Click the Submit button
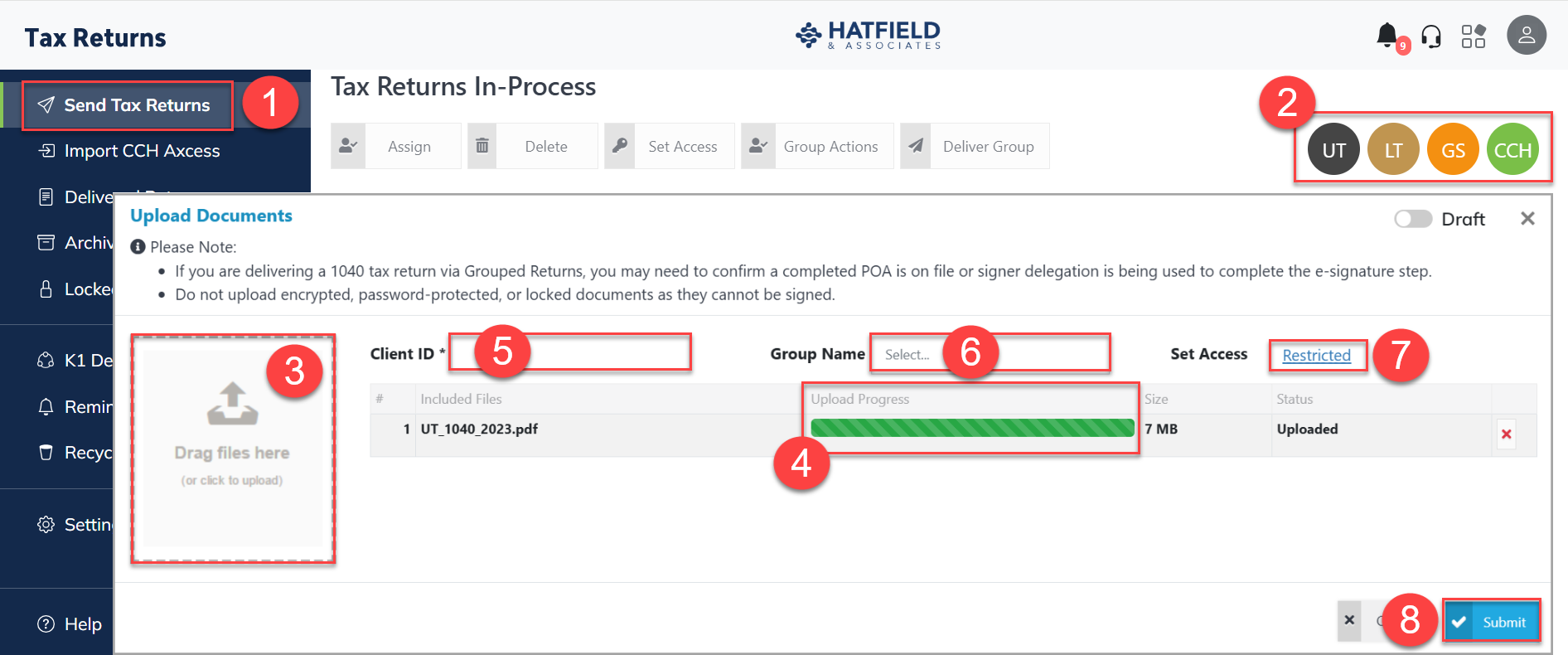 click(x=1491, y=622)
